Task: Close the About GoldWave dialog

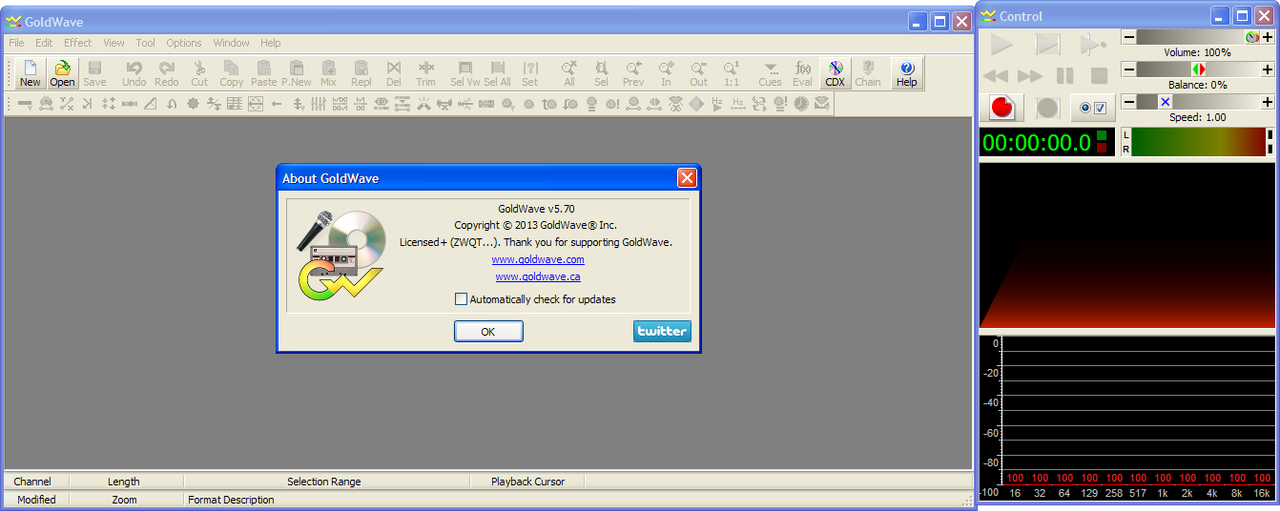Action: tap(687, 178)
